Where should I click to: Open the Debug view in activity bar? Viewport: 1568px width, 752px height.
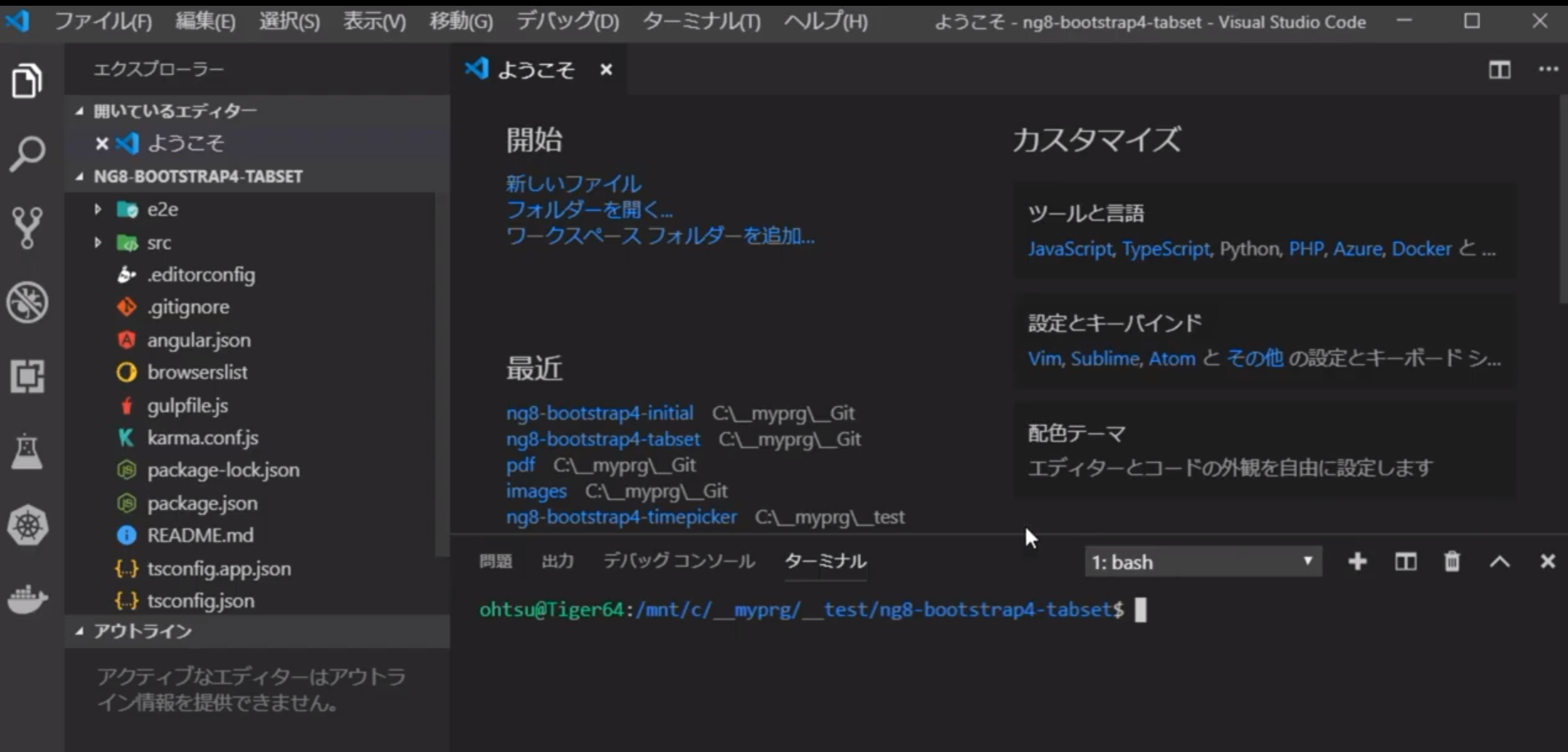[x=27, y=302]
